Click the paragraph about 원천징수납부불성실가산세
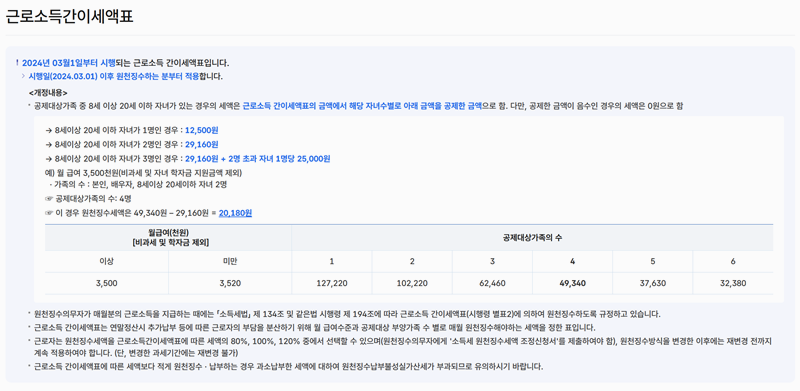The width and height of the screenshot is (800, 391). (x=288, y=366)
